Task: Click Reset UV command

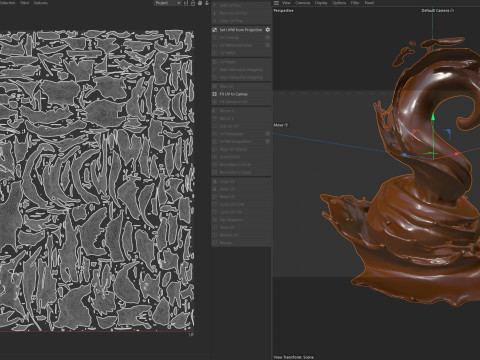Action: click(x=241, y=197)
